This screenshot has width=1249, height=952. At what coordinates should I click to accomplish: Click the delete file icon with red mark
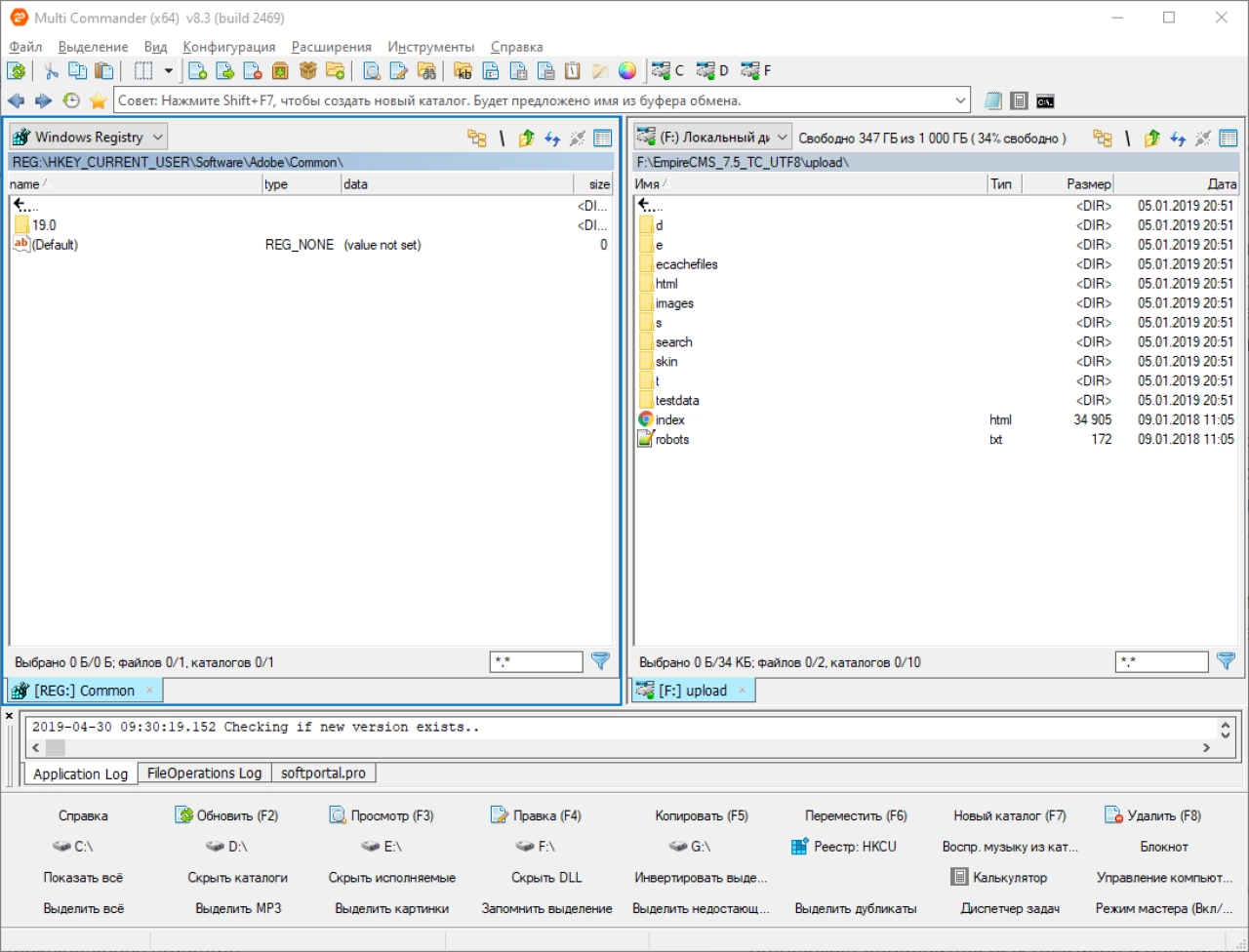[252, 70]
